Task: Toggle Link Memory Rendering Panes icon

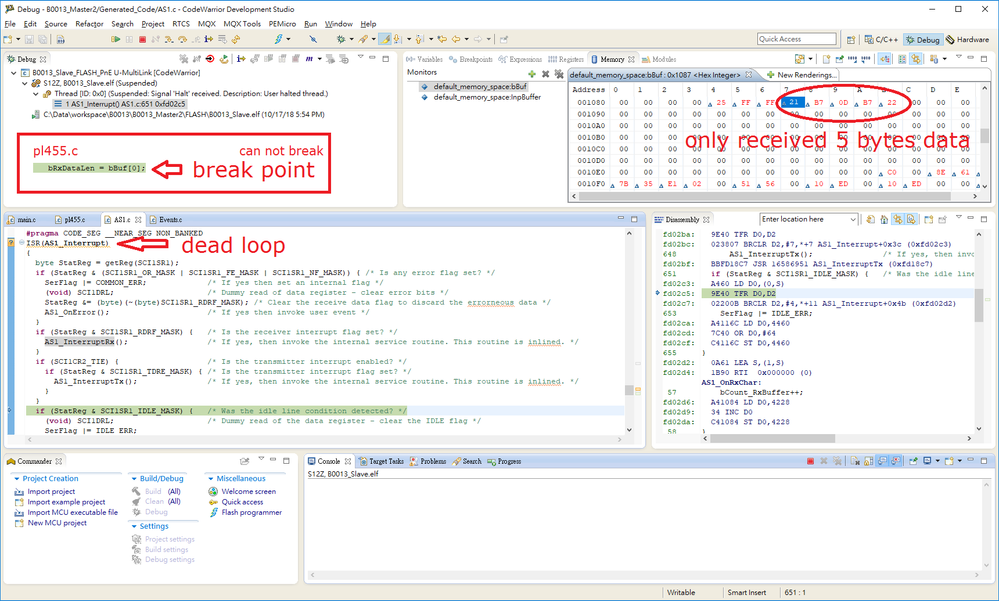Action: click(x=916, y=59)
